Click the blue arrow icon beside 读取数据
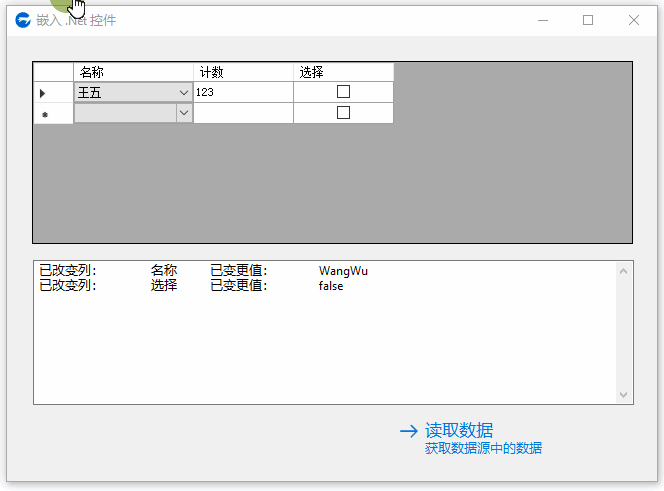 [409, 431]
